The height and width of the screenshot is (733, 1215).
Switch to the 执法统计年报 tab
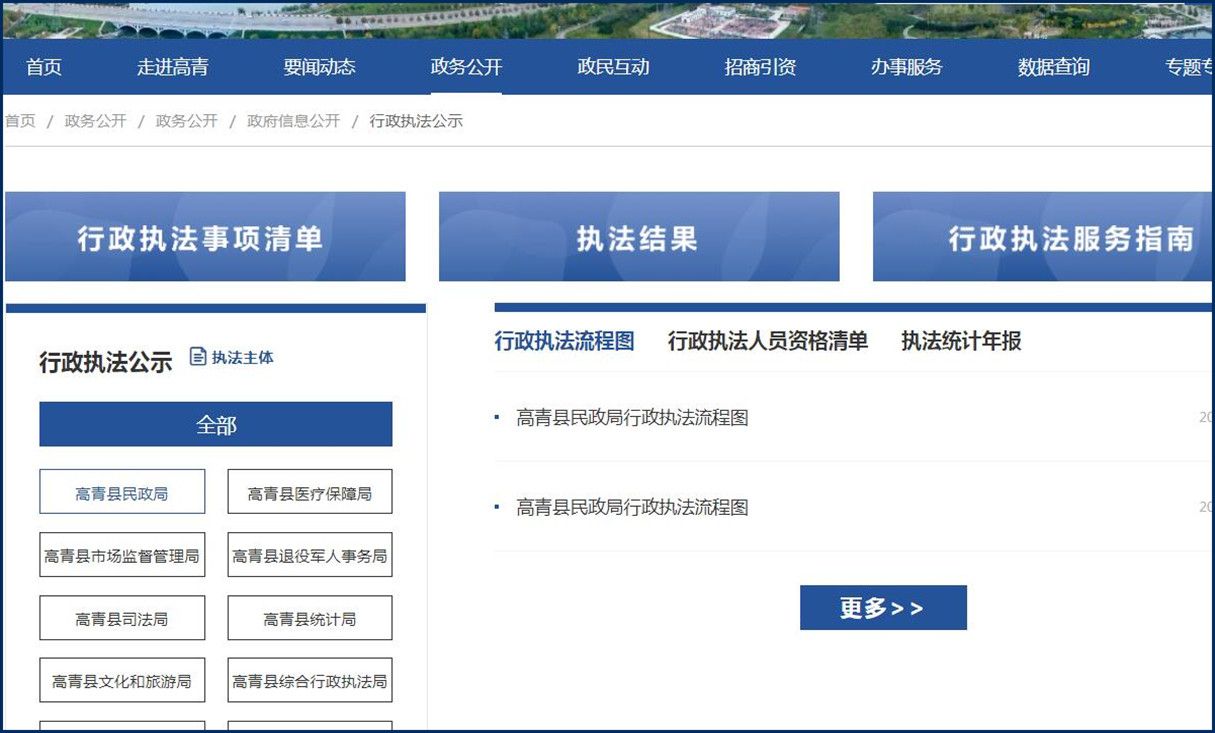pos(960,341)
